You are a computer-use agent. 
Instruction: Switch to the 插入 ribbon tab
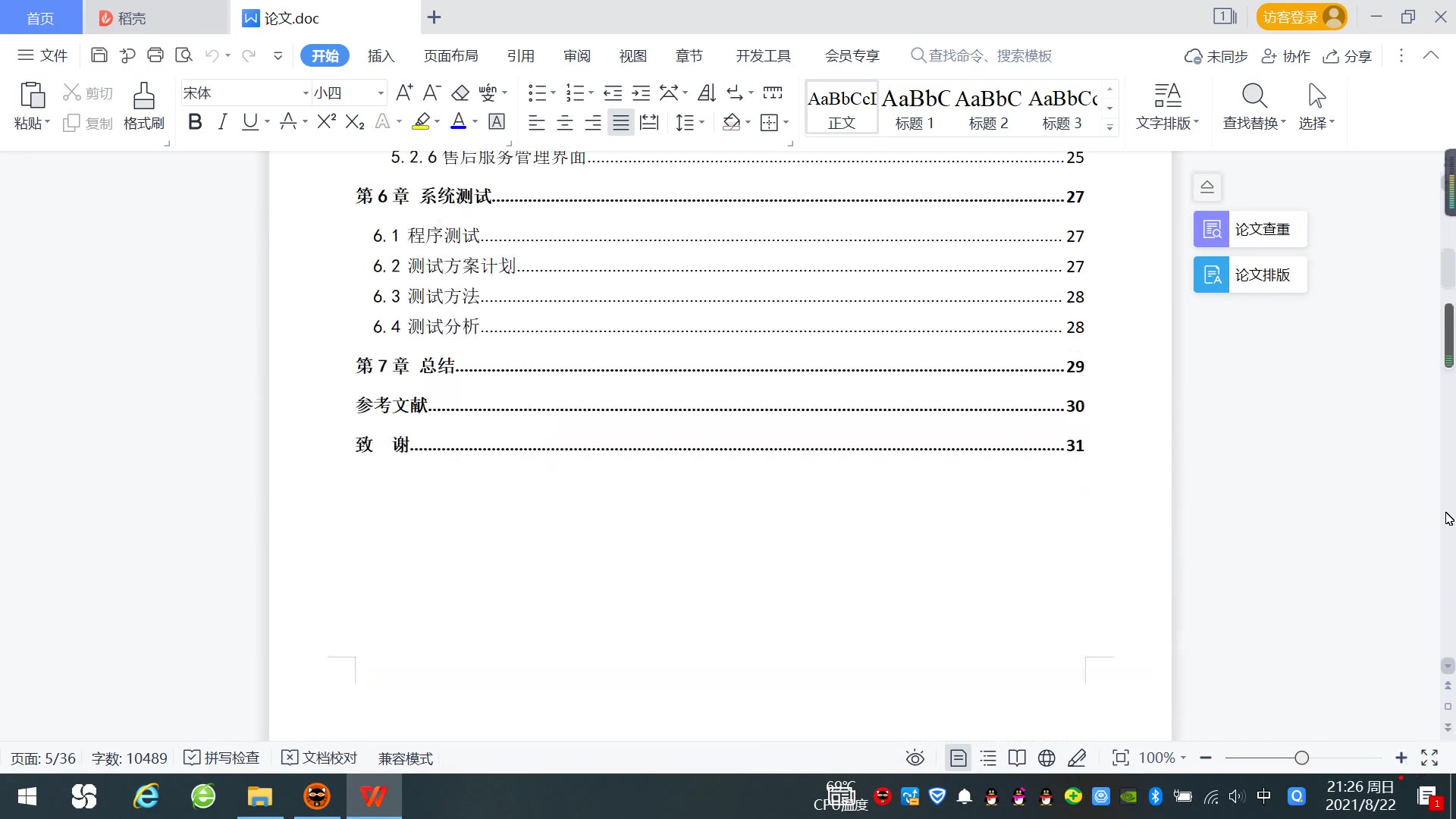(x=381, y=56)
